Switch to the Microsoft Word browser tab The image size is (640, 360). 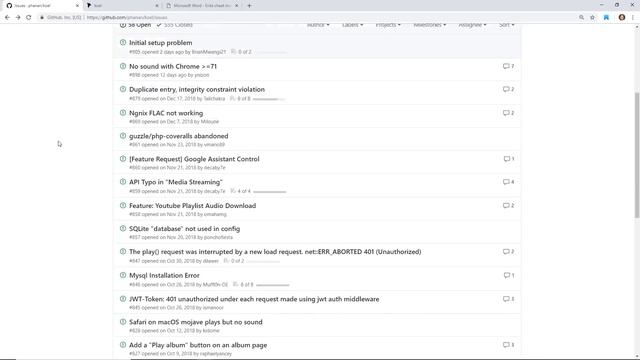click(x=202, y=6)
